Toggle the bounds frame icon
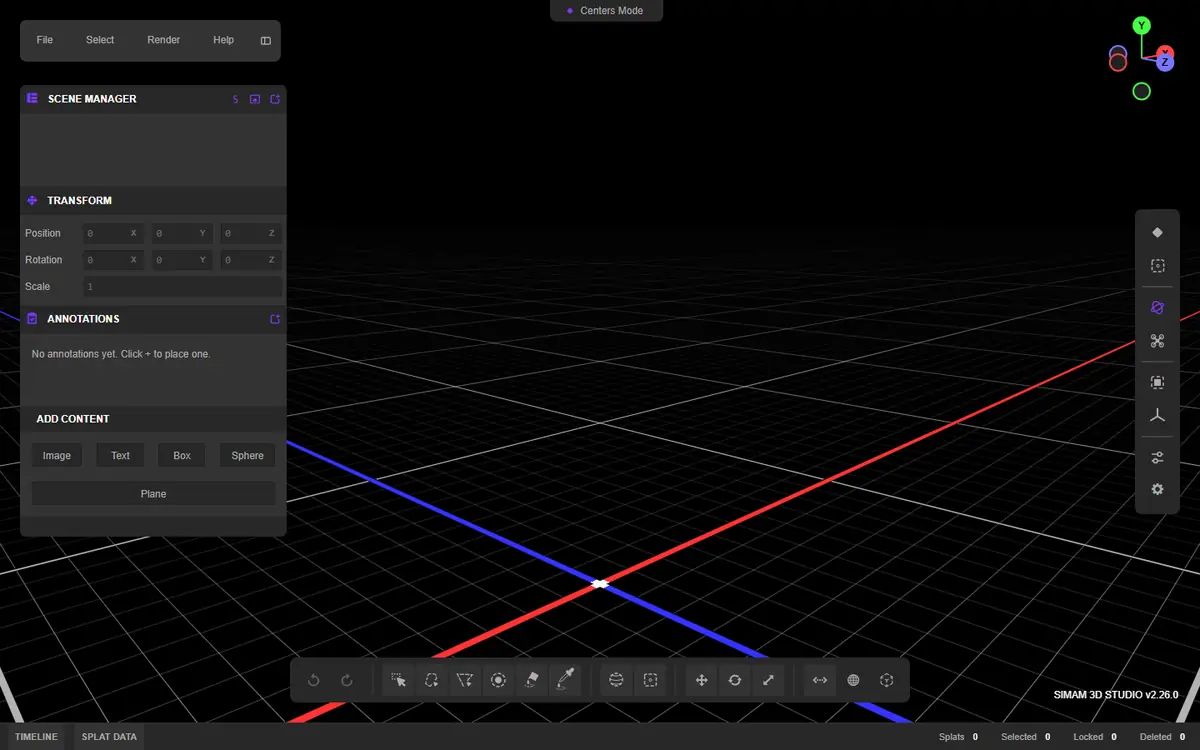 click(x=1157, y=382)
